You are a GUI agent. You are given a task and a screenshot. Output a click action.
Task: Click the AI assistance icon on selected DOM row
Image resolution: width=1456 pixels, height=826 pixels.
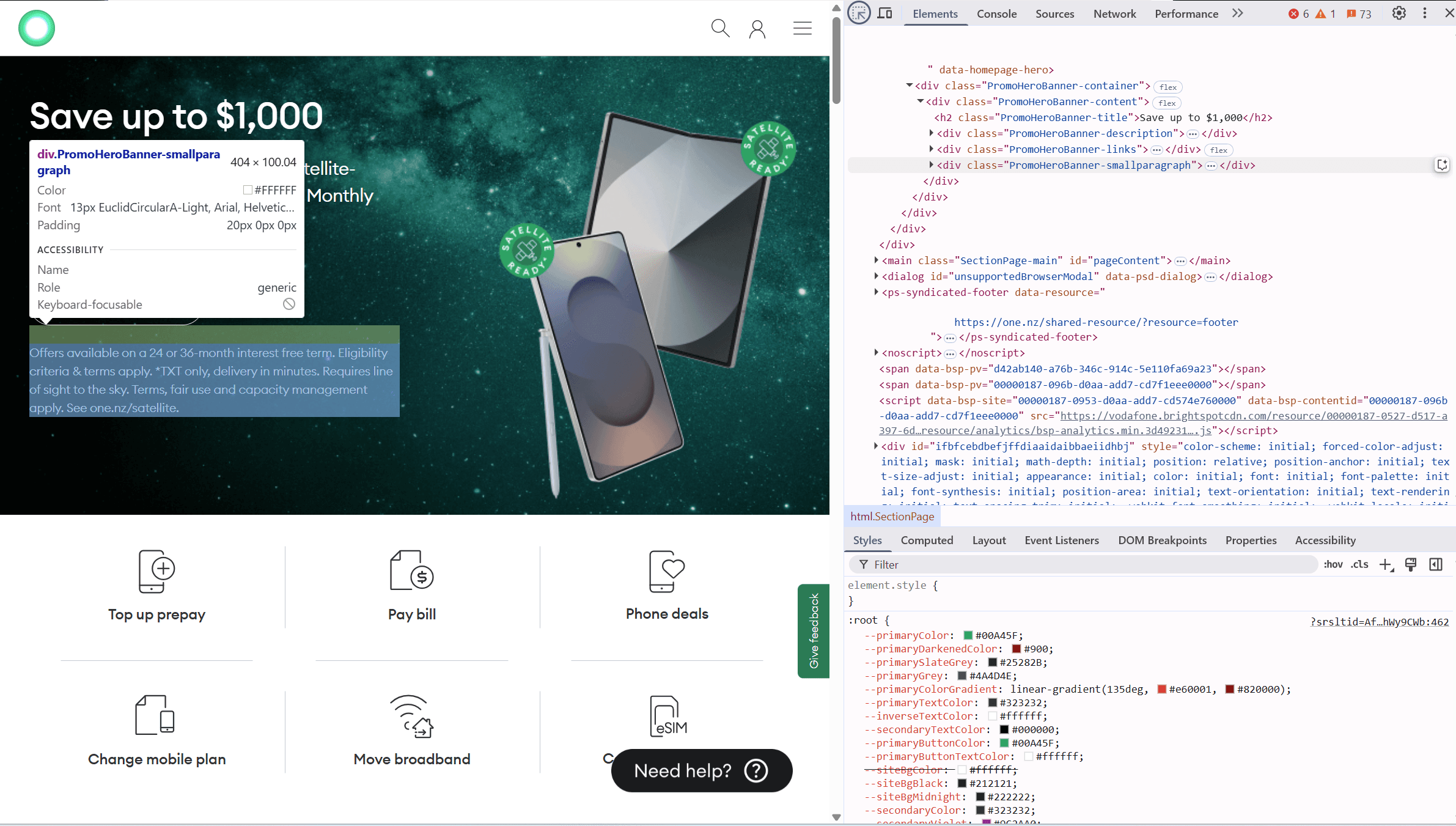tap(1442, 165)
